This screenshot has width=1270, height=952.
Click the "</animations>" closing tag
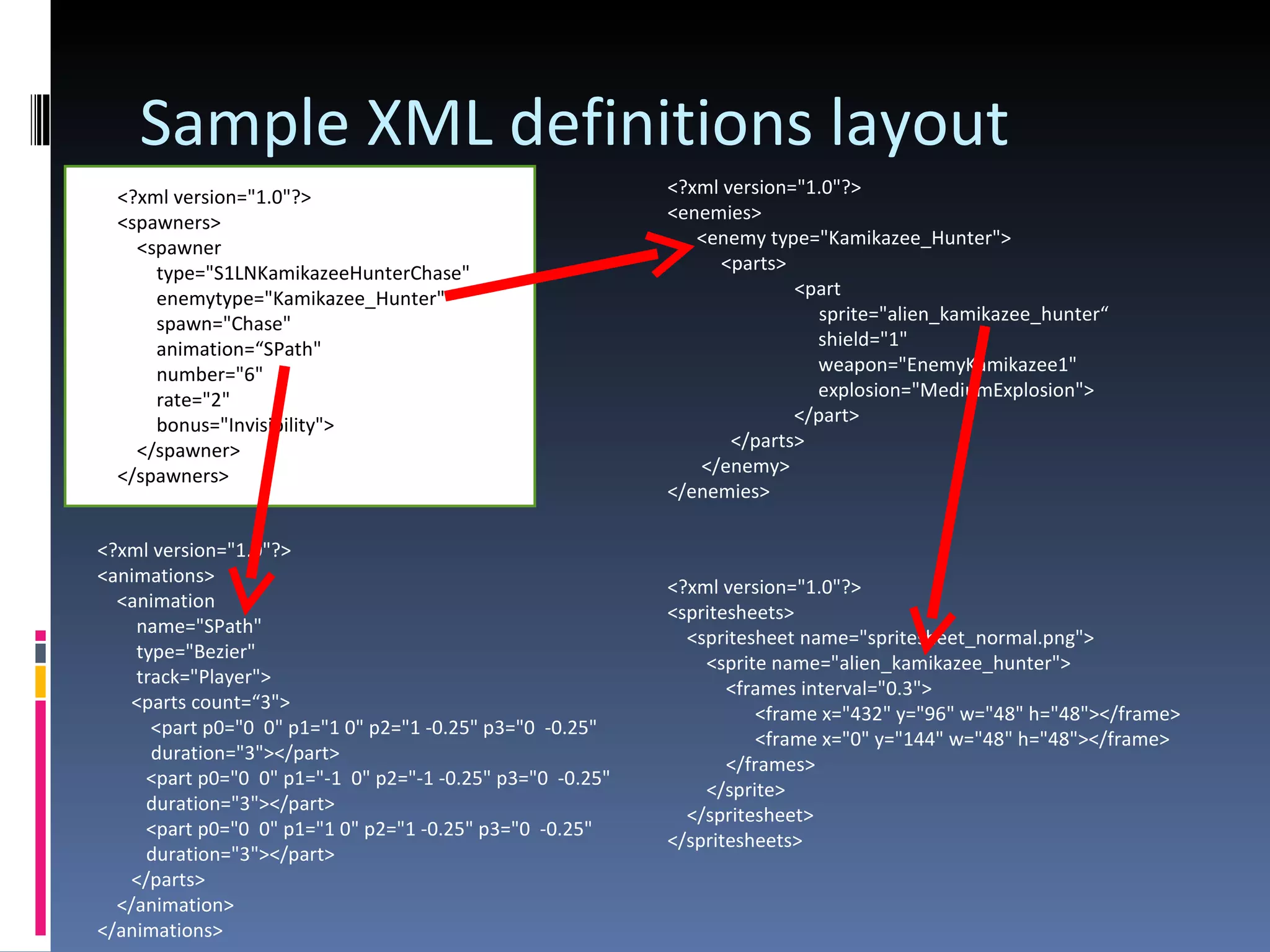(159, 931)
